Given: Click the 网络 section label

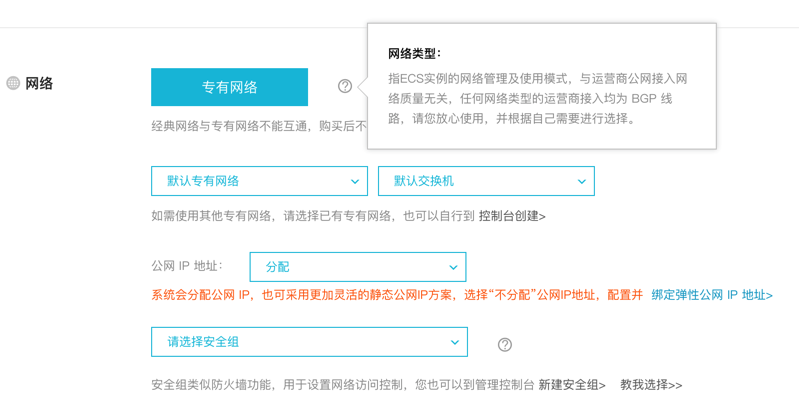Looking at the screenshot, I should click(39, 83).
